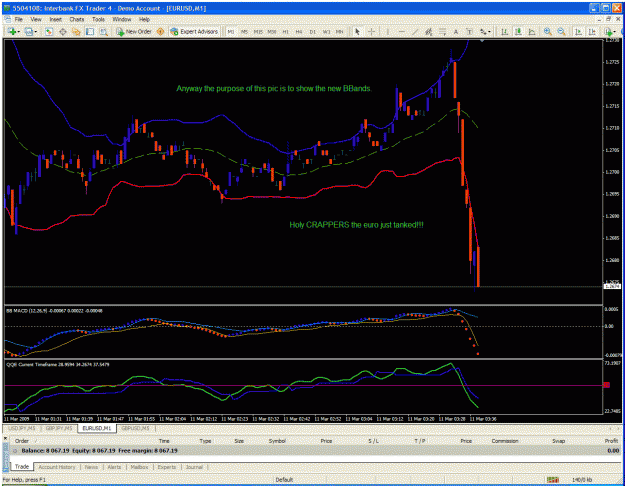Select the Text Label 'T' tool
This screenshot has width=625, height=486.
pyautogui.click(x=469, y=31)
